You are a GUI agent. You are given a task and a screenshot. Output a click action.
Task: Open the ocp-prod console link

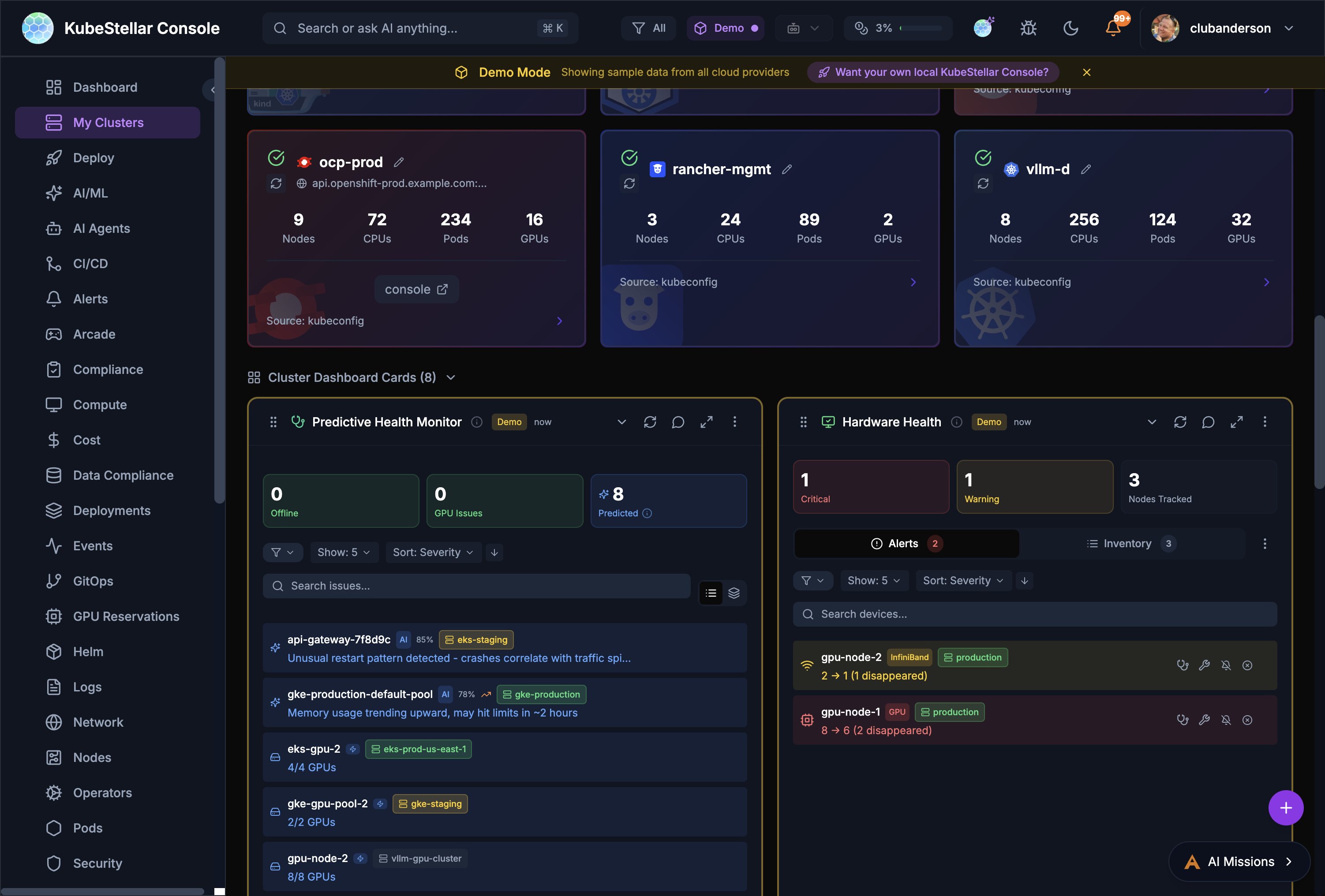(x=416, y=290)
